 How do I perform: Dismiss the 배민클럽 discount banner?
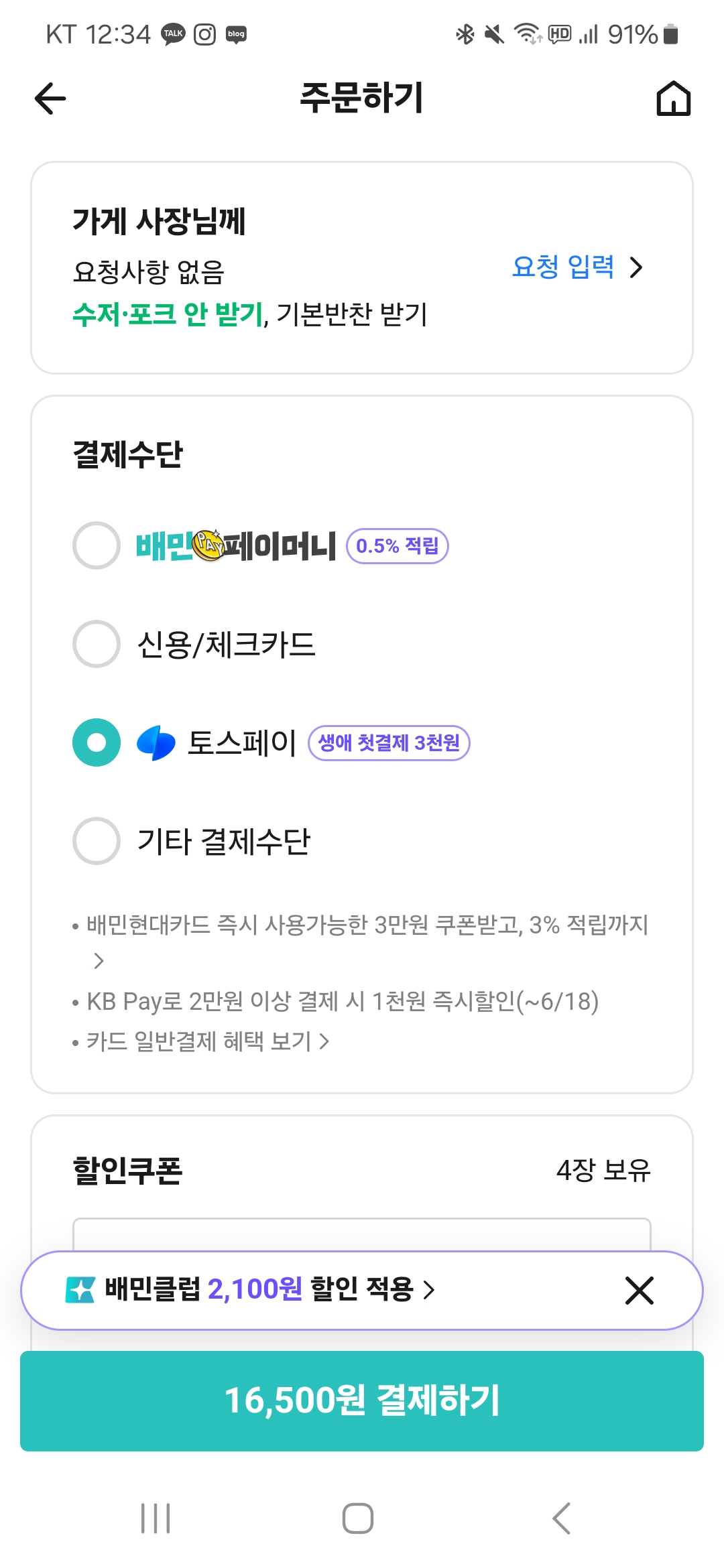(x=639, y=1291)
